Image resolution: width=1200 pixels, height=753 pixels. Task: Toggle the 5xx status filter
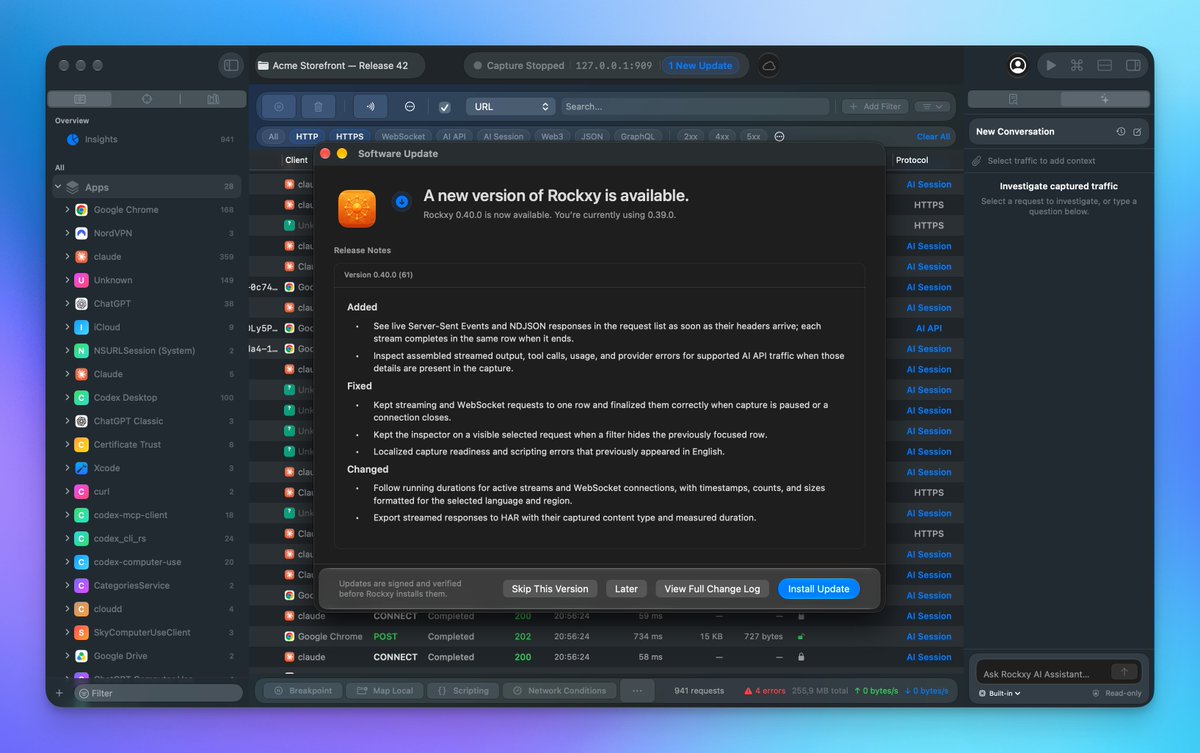pyautogui.click(x=753, y=136)
